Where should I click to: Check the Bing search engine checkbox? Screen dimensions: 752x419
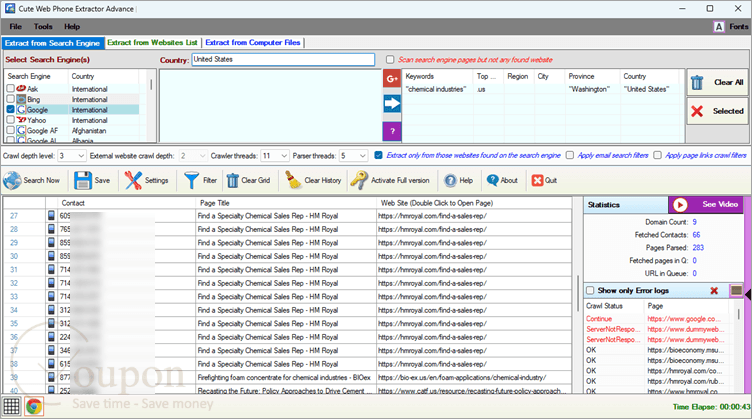[x=11, y=99]
